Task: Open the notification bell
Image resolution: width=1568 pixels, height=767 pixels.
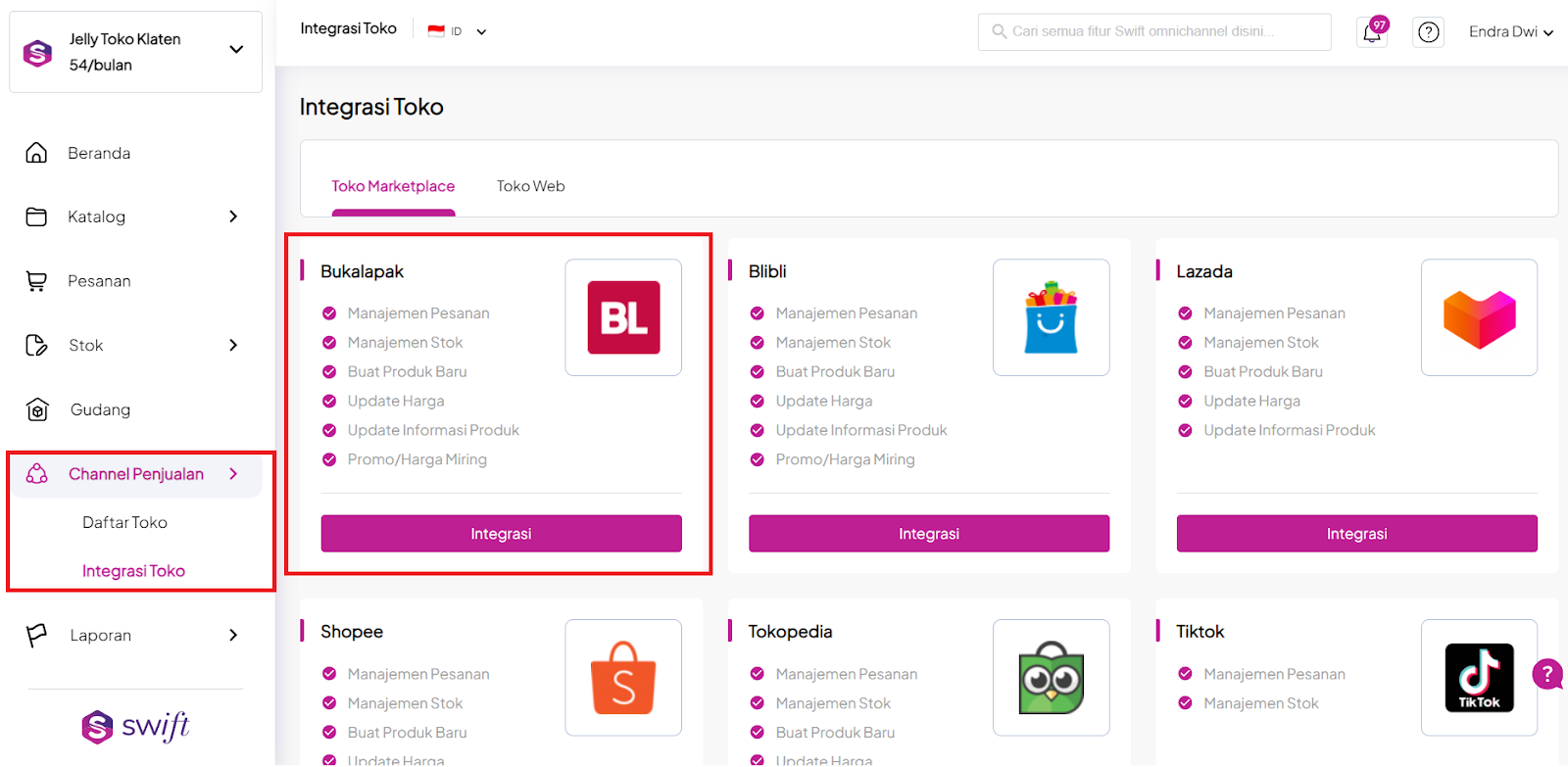Action: coord(1372,32)
